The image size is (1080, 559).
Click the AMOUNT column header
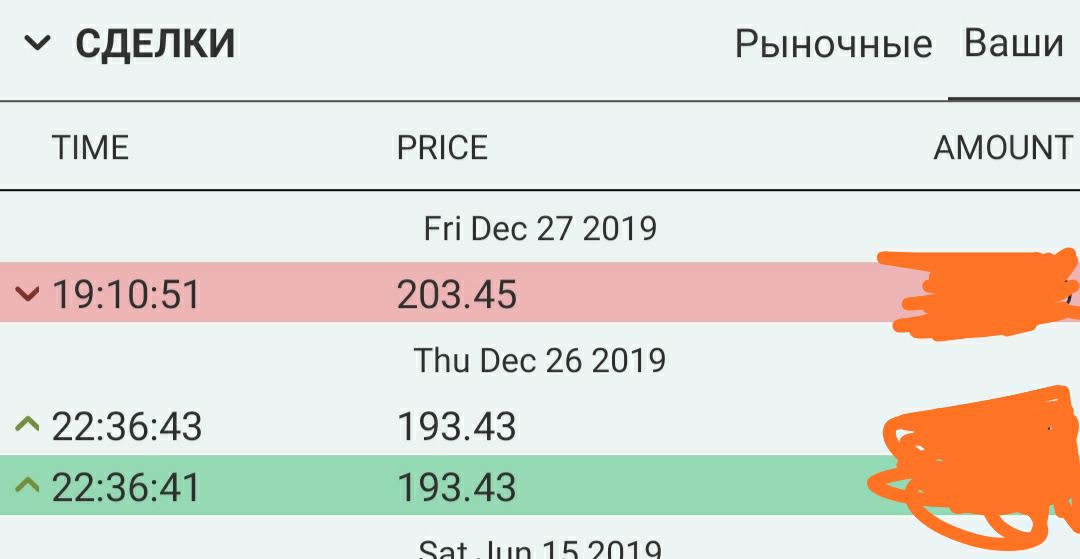pos(1003,147)
